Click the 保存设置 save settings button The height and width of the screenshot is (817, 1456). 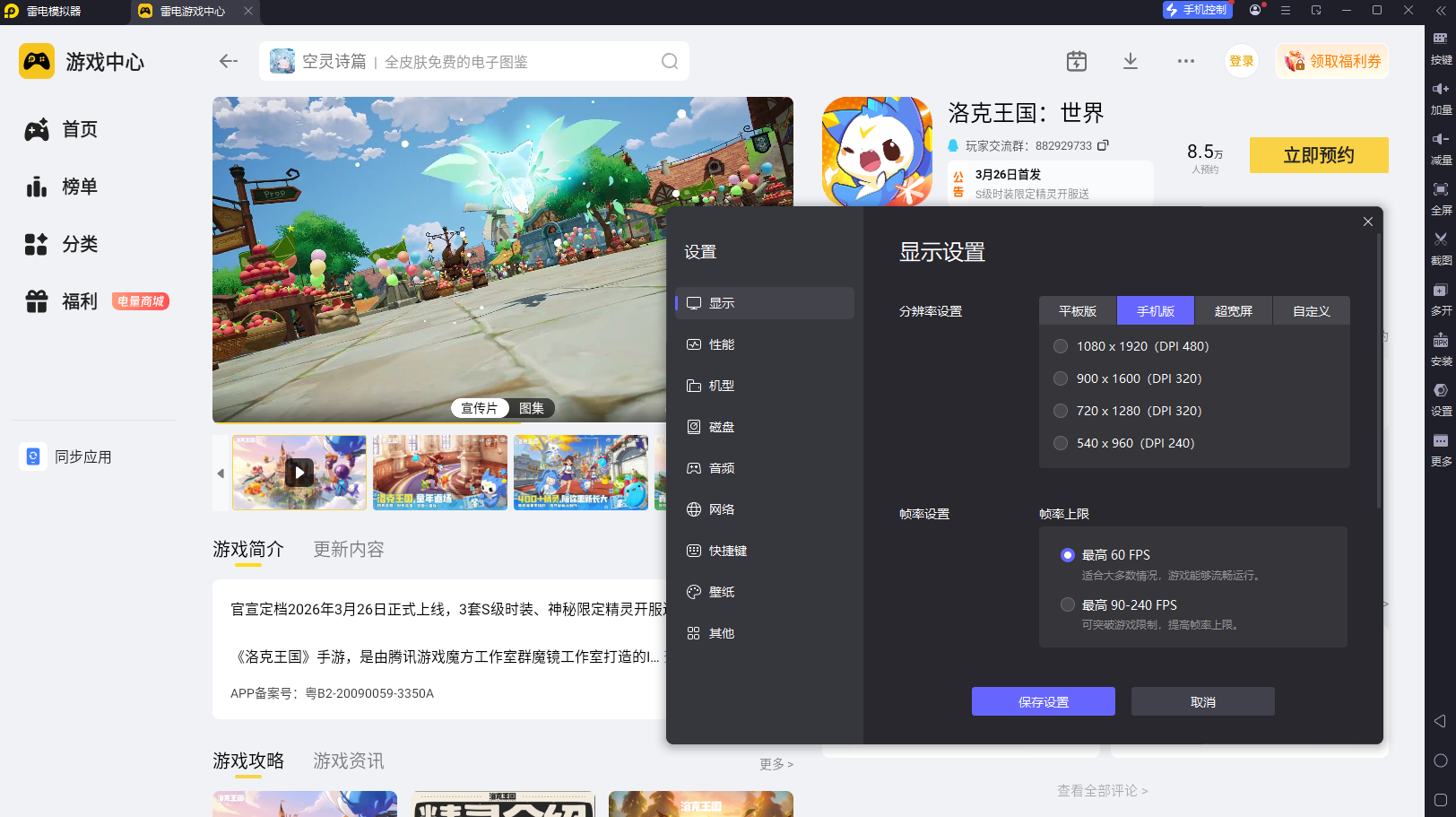(1043, 700)
